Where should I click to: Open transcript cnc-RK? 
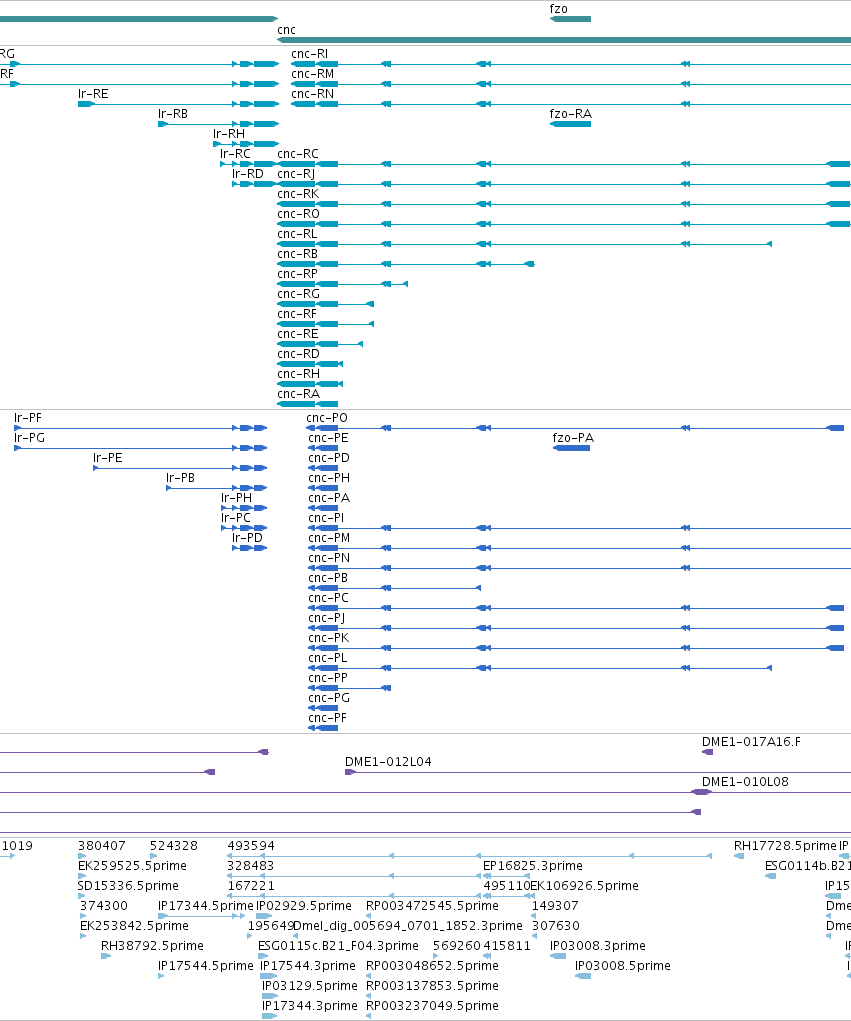click(x=298, y=194)
